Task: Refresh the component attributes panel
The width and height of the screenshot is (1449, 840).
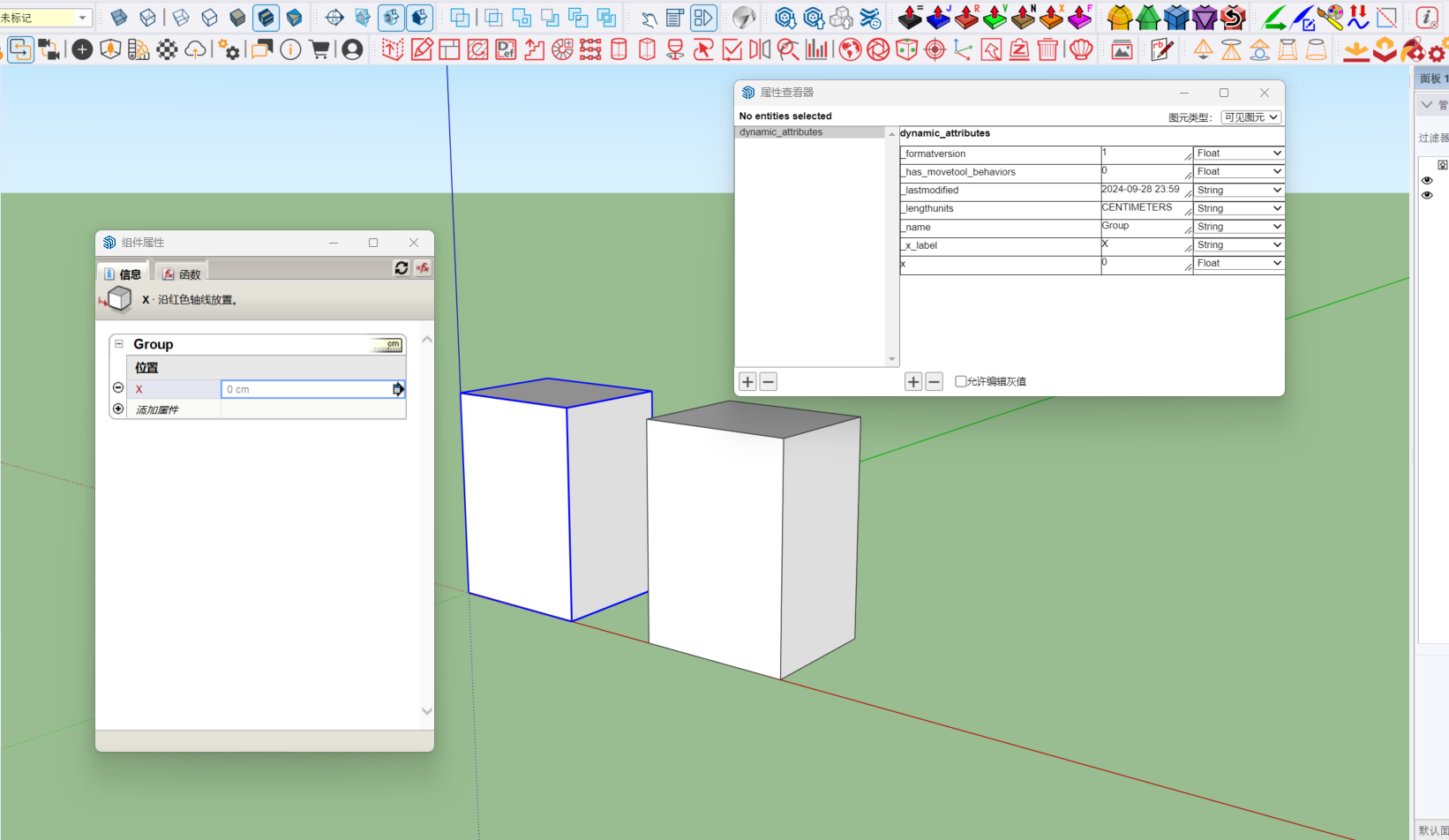Action: 402,267
